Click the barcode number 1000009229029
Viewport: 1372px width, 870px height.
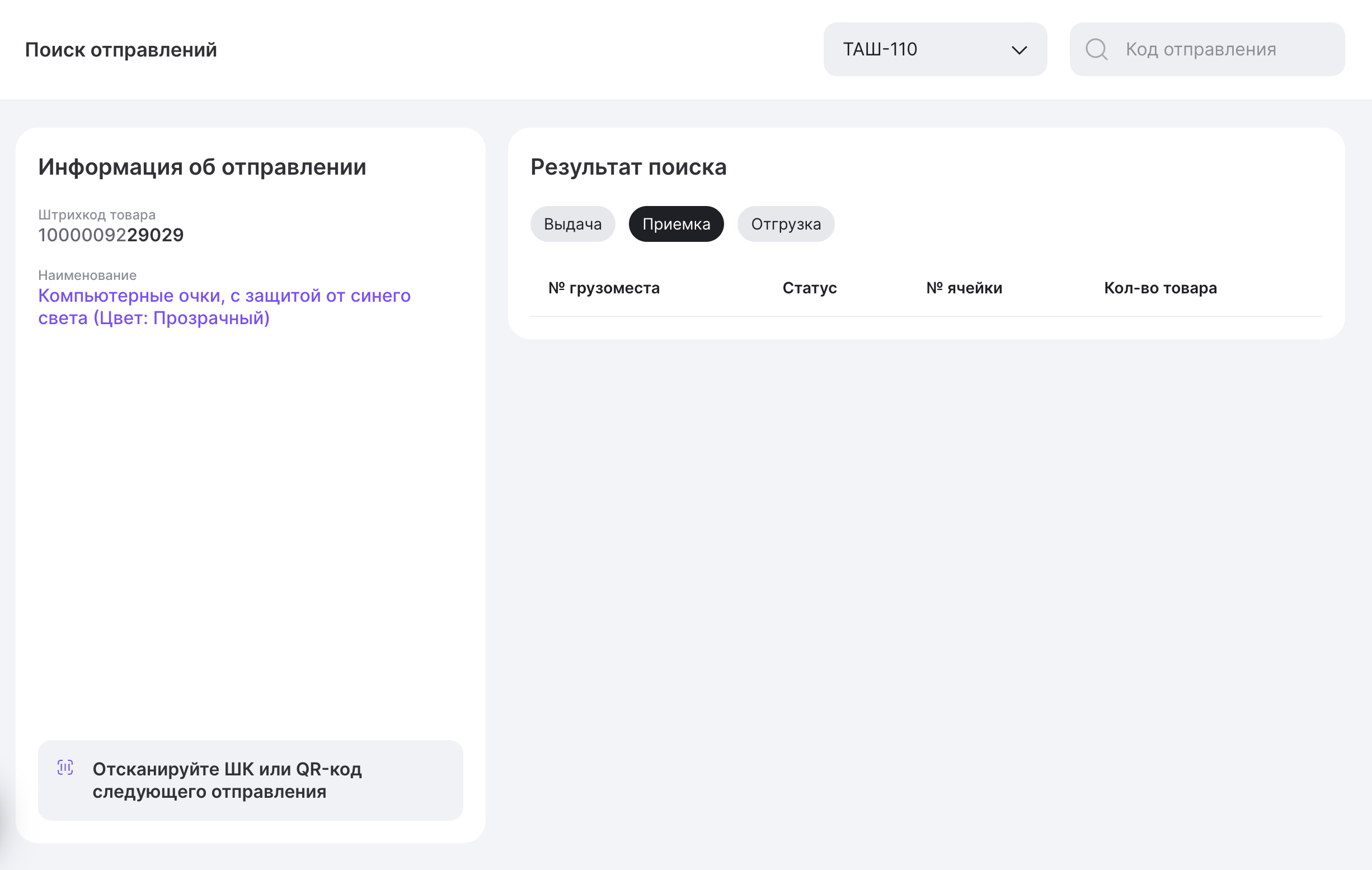coord(111,235)
